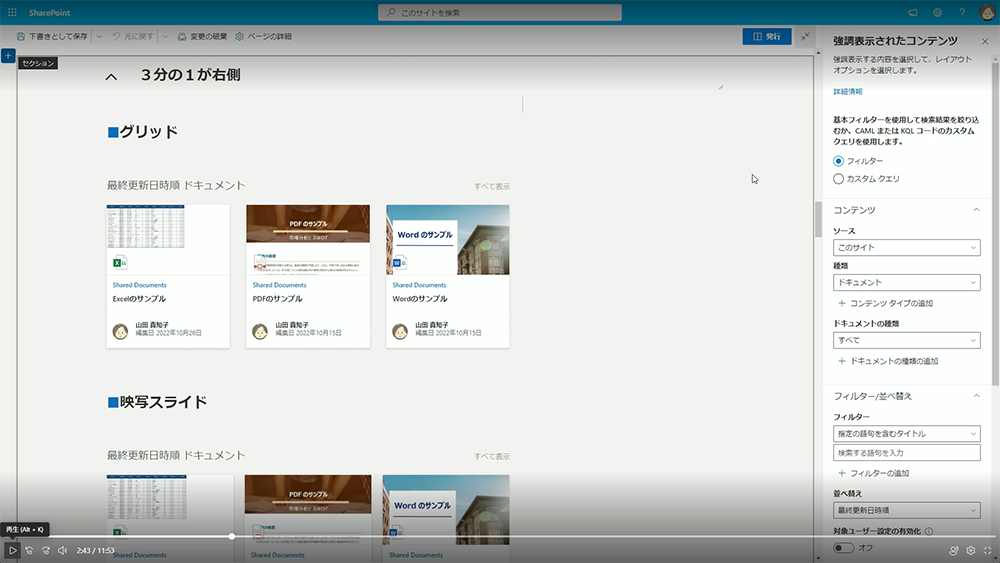1000x563 pixels.
Task: Click author avatar on Excelのサンプル card
Action: (x=120, y=332)
